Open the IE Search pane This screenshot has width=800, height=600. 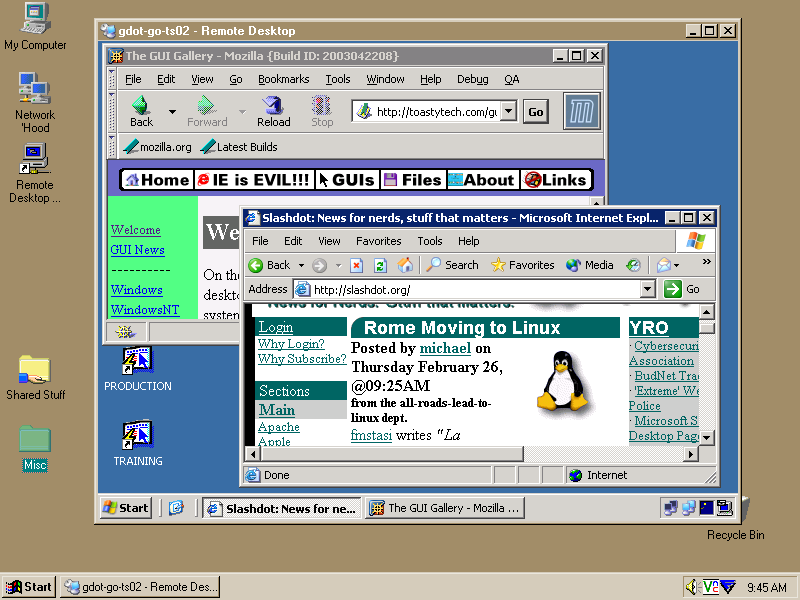click(x=453, y=265)
